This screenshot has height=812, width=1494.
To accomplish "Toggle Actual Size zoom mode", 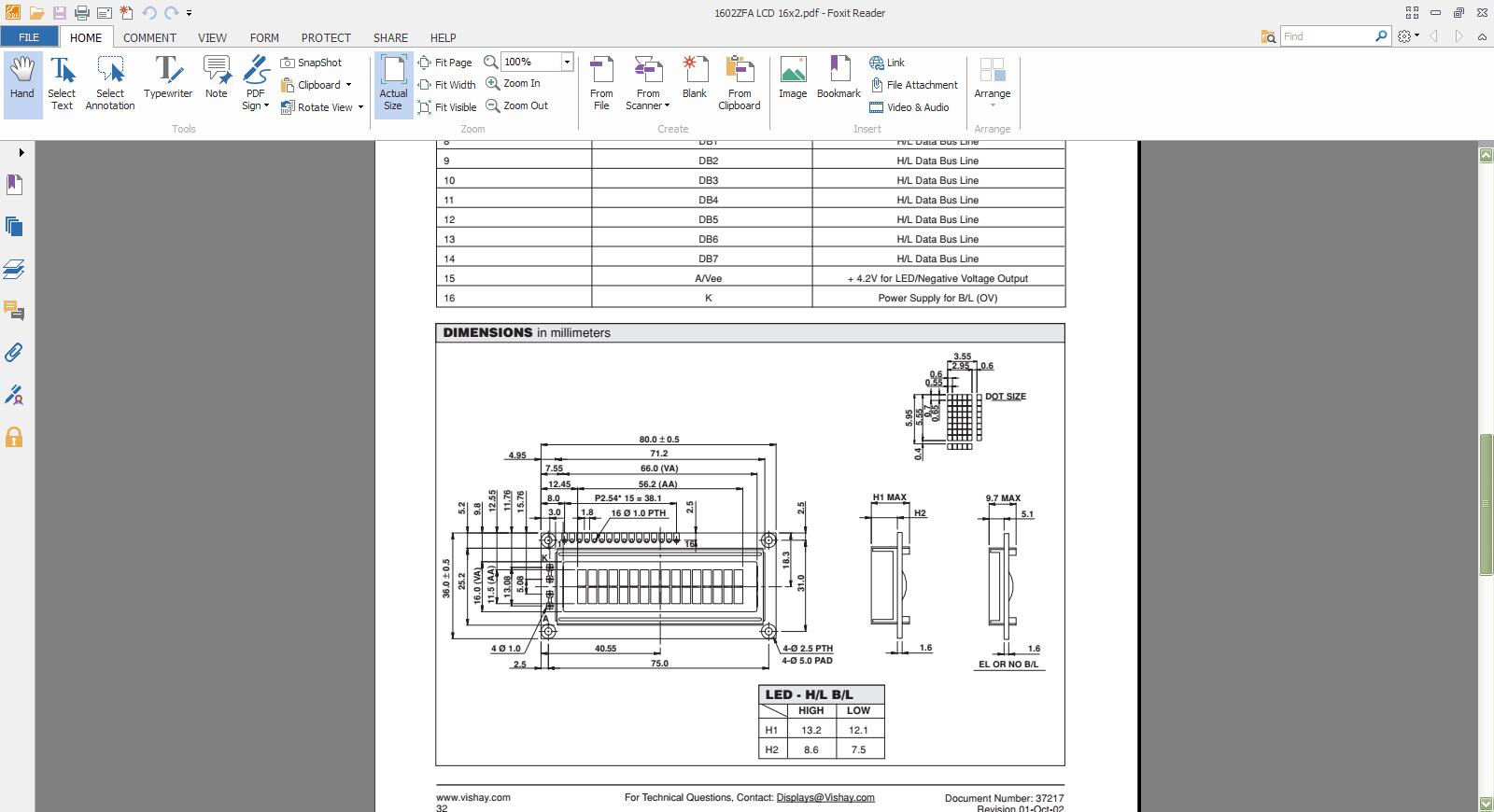I will [x=393, y=83].
